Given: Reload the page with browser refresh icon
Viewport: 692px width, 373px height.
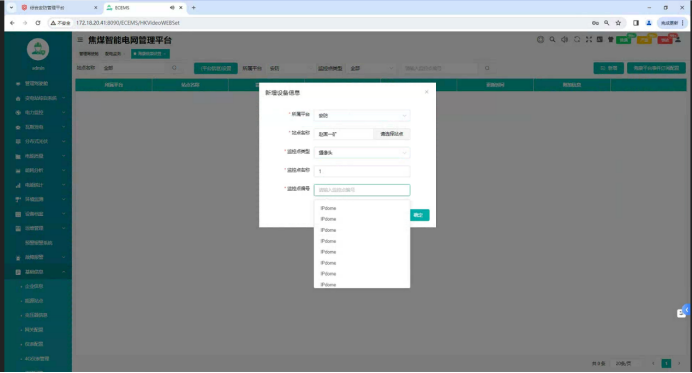Looking at the screenshot, I should coord(38,23).
